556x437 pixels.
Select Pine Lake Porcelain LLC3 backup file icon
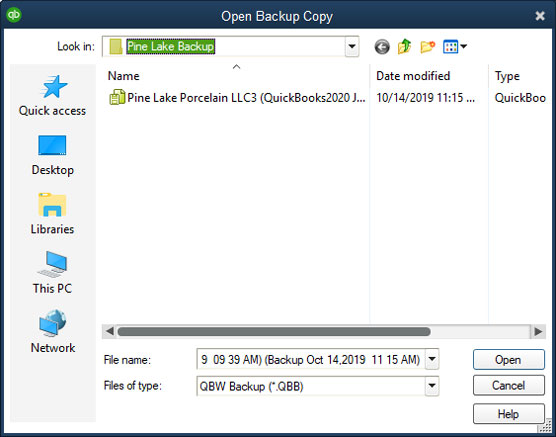tap(117, 97)
